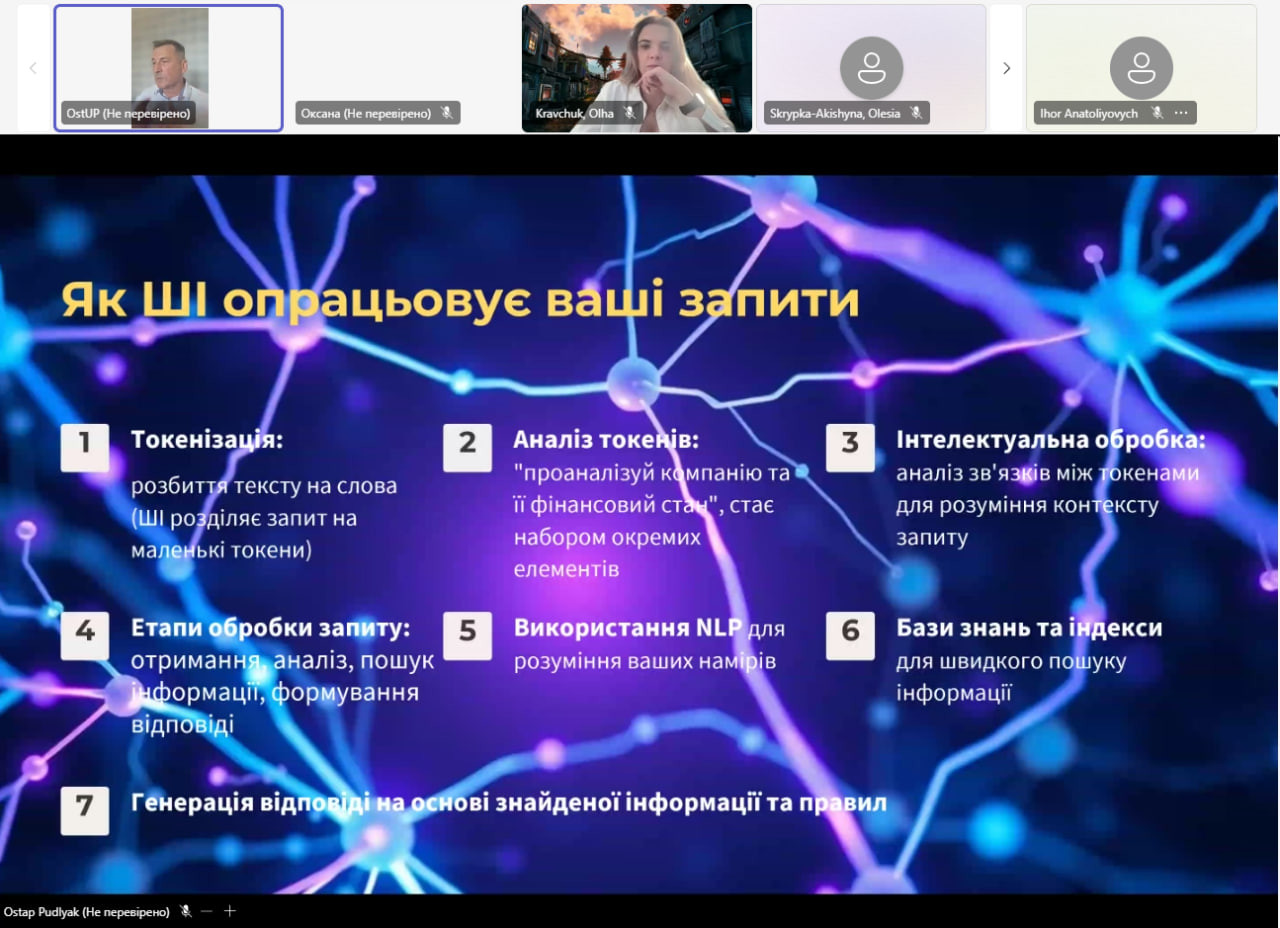
Task: Click the number 6 box on slide
Action: [850, 635]
